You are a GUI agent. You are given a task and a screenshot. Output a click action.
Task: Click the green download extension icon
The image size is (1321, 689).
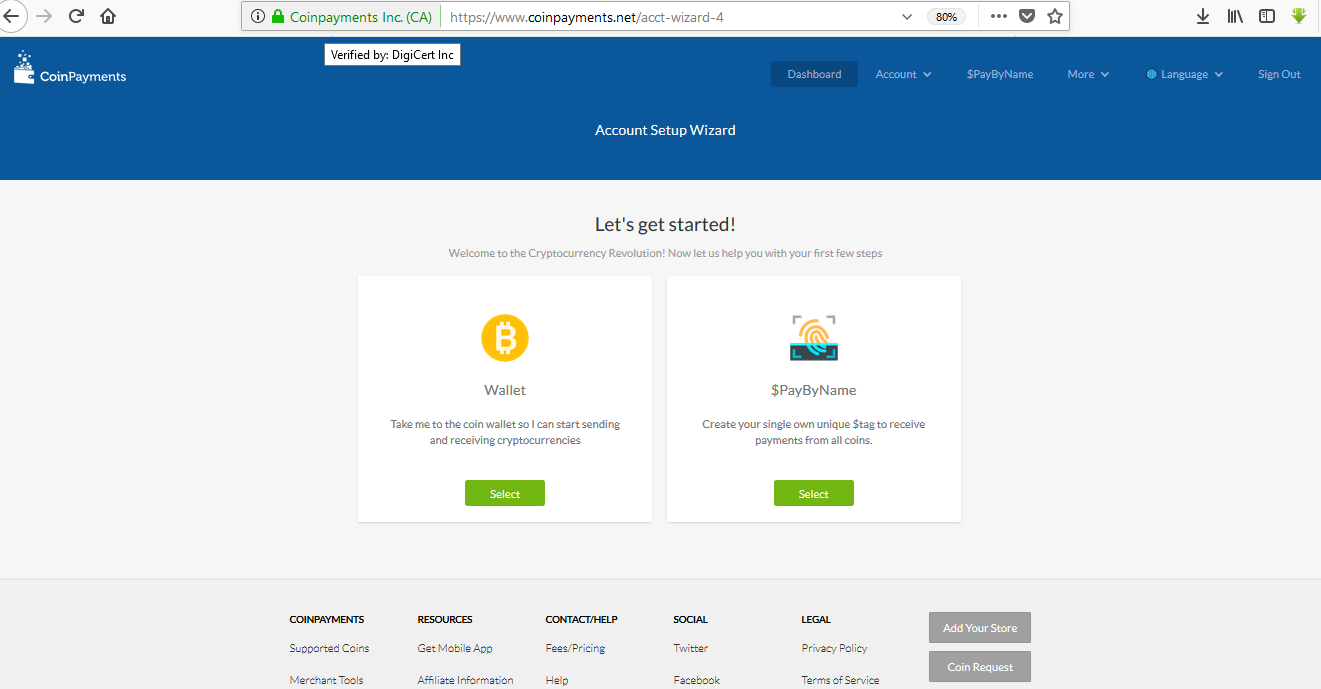tap(1299, 16)
